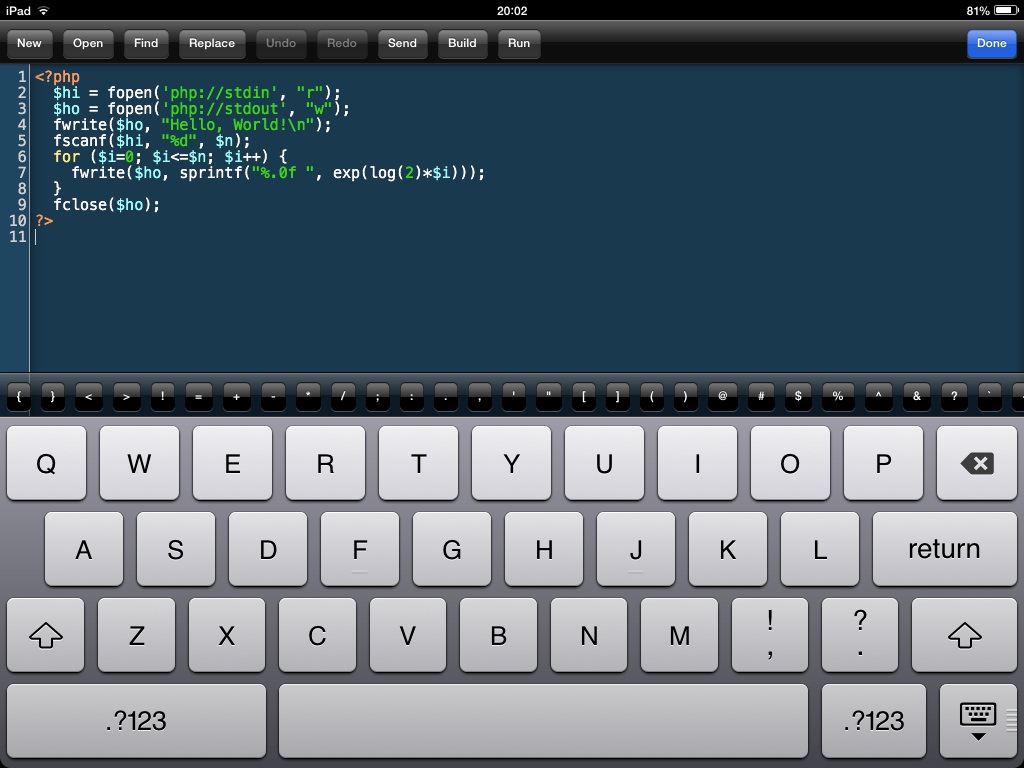Tap the at-sign shortcut key
The width and height of the screenshot is (1024, 768).
[722, 396]
